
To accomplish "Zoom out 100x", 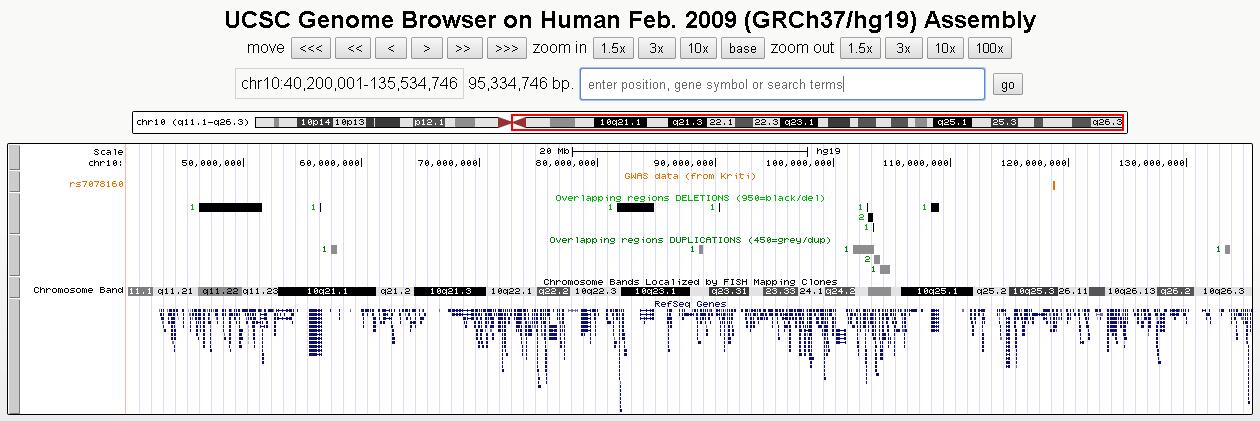I will point(989,48).
